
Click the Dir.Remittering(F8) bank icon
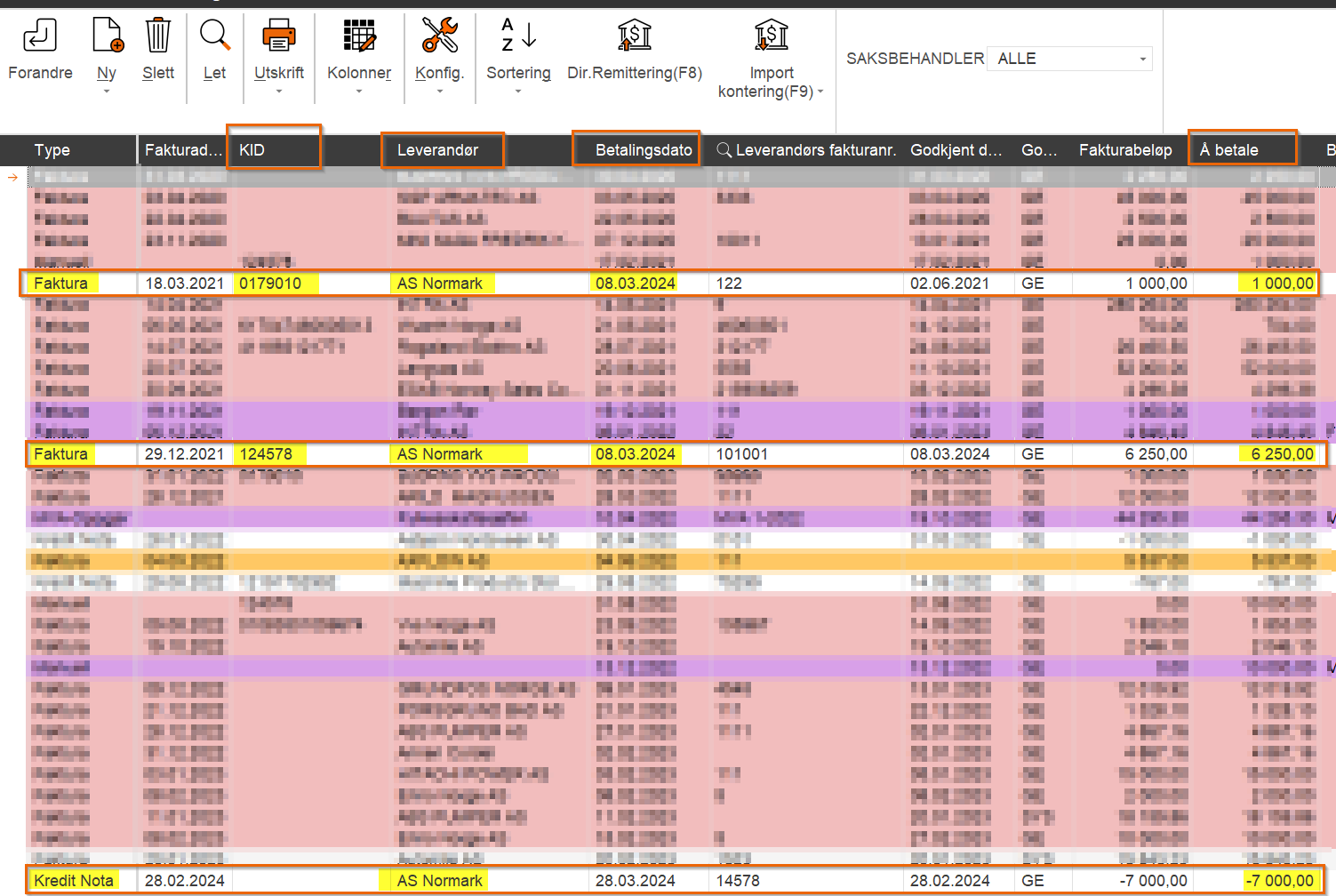coord(635,36)
